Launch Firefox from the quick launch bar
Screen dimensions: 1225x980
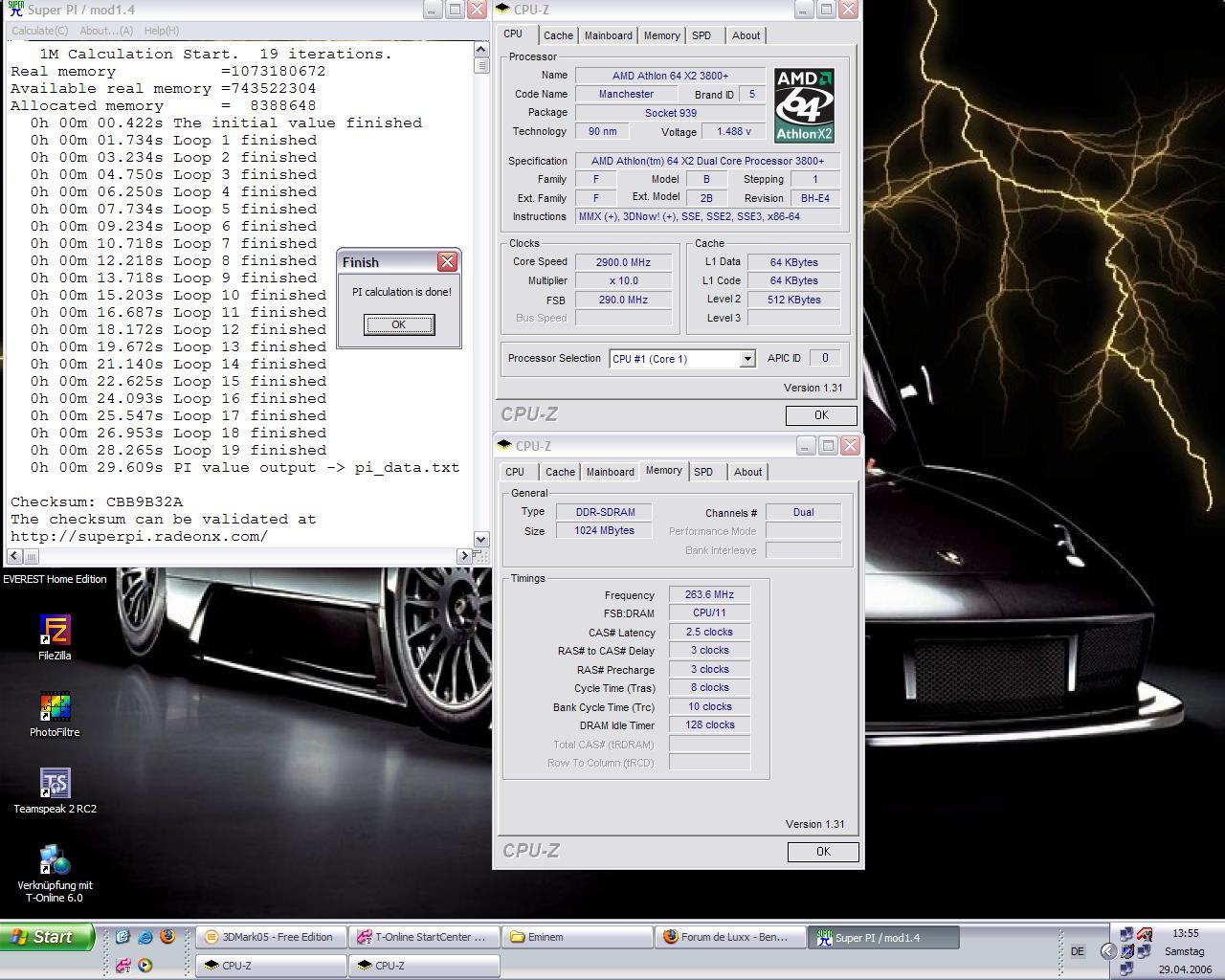click(167, 937)
